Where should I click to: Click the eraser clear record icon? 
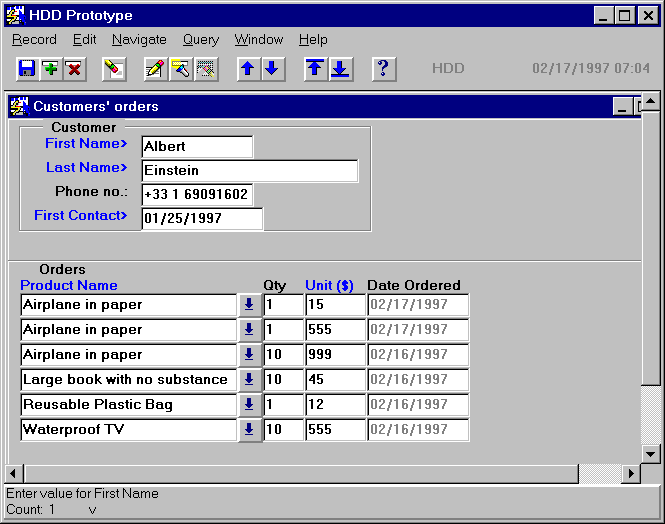click(114, 69)
